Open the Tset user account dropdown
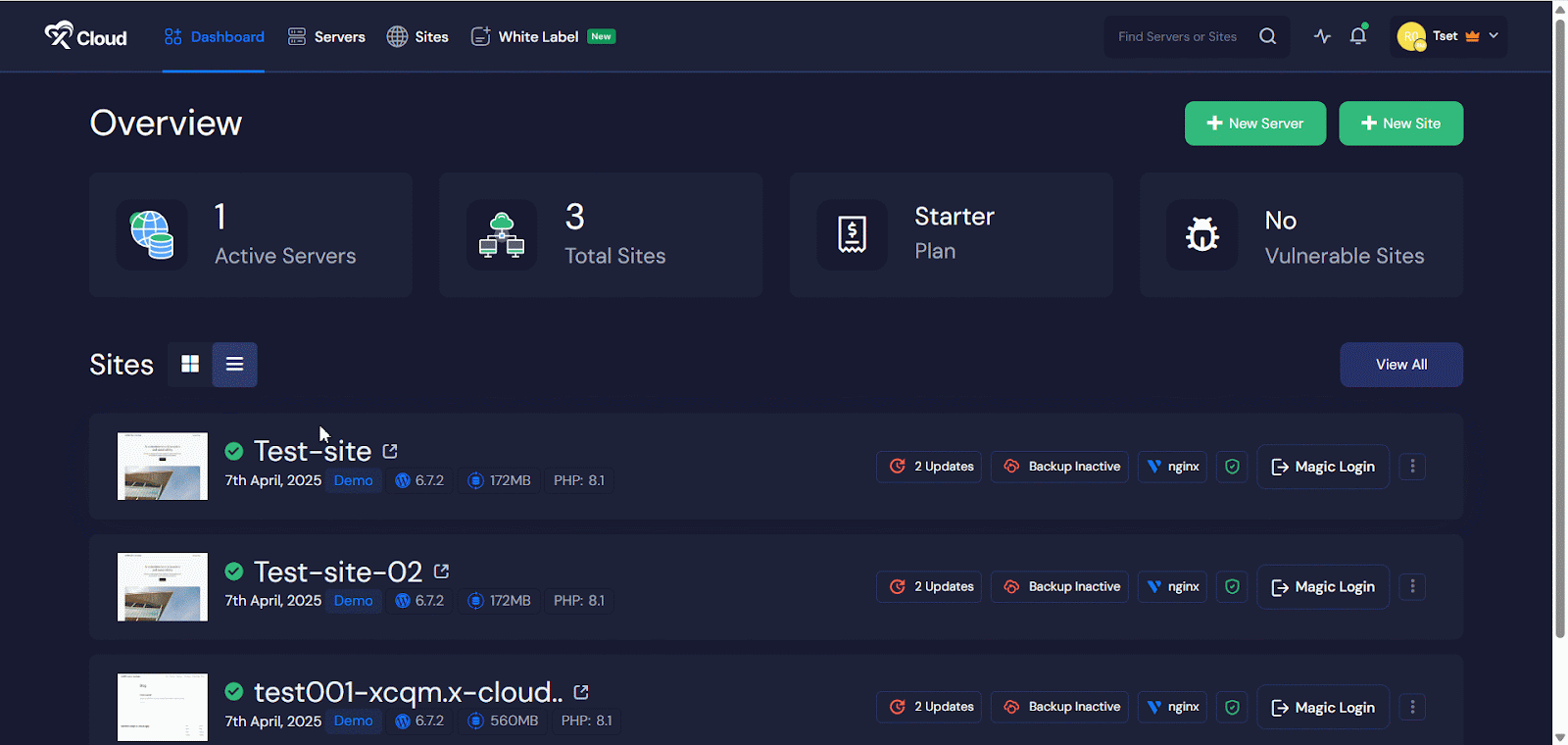The height and width of the screenshot is (745, 1568). [1447, 36]
